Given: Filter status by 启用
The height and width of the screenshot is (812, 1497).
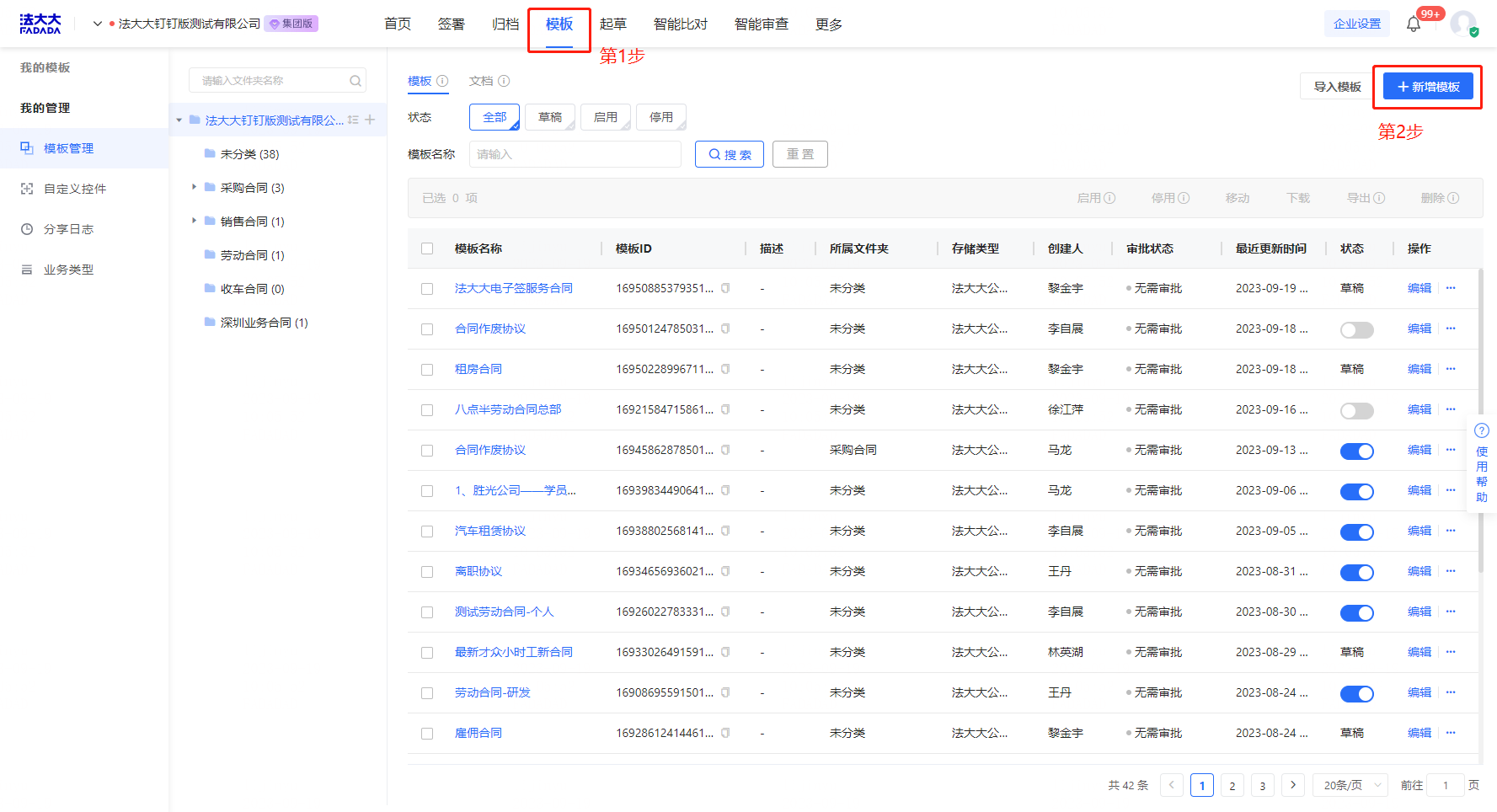Looking at the screenshot, I should [606, 117].
